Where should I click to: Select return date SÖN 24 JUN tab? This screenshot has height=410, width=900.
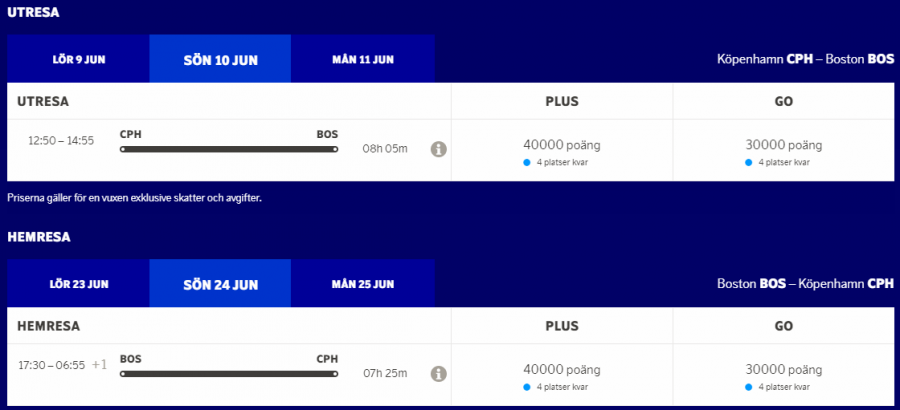coord(220,284)
